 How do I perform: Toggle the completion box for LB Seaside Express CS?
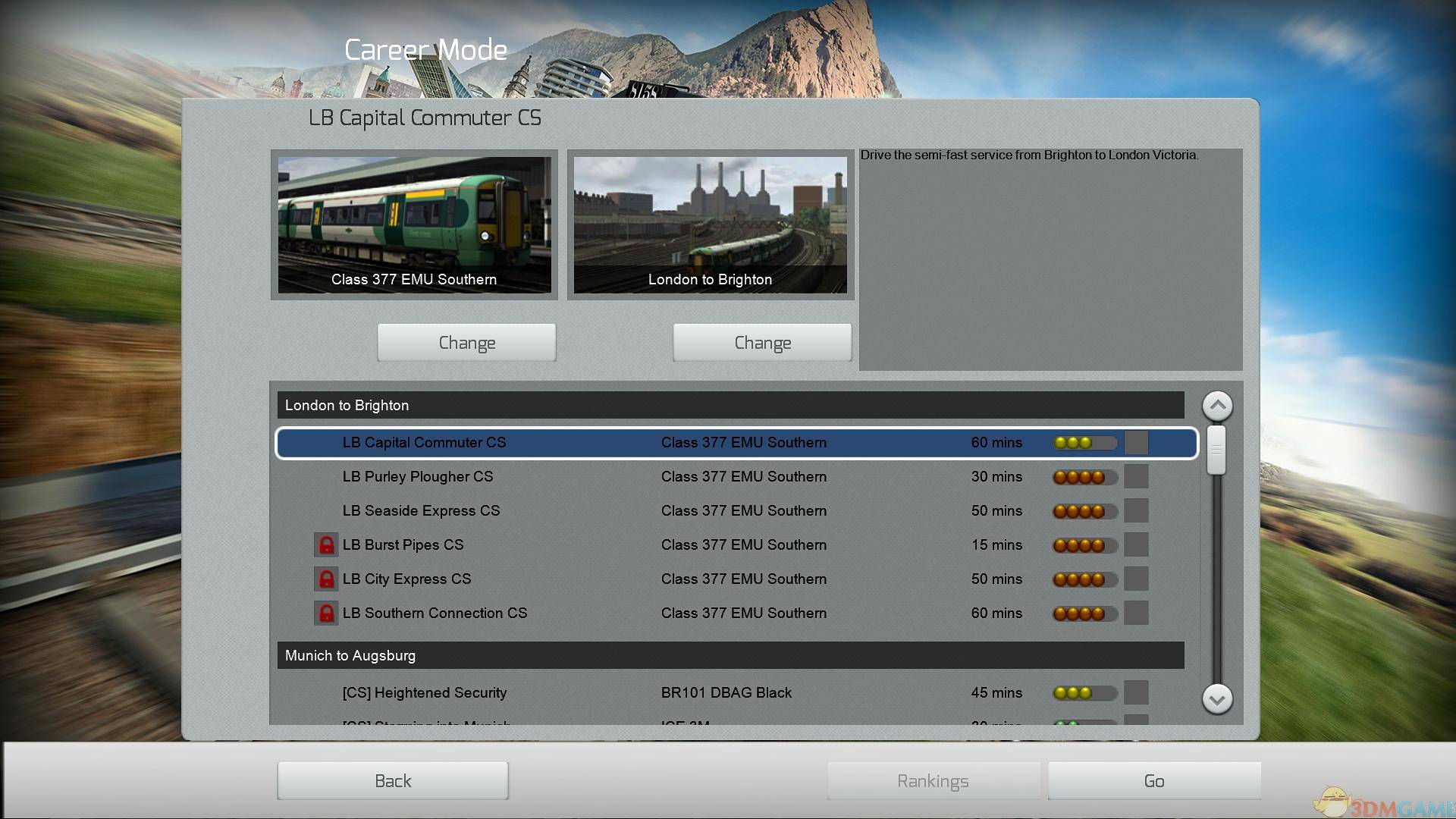coord(1136,511)
